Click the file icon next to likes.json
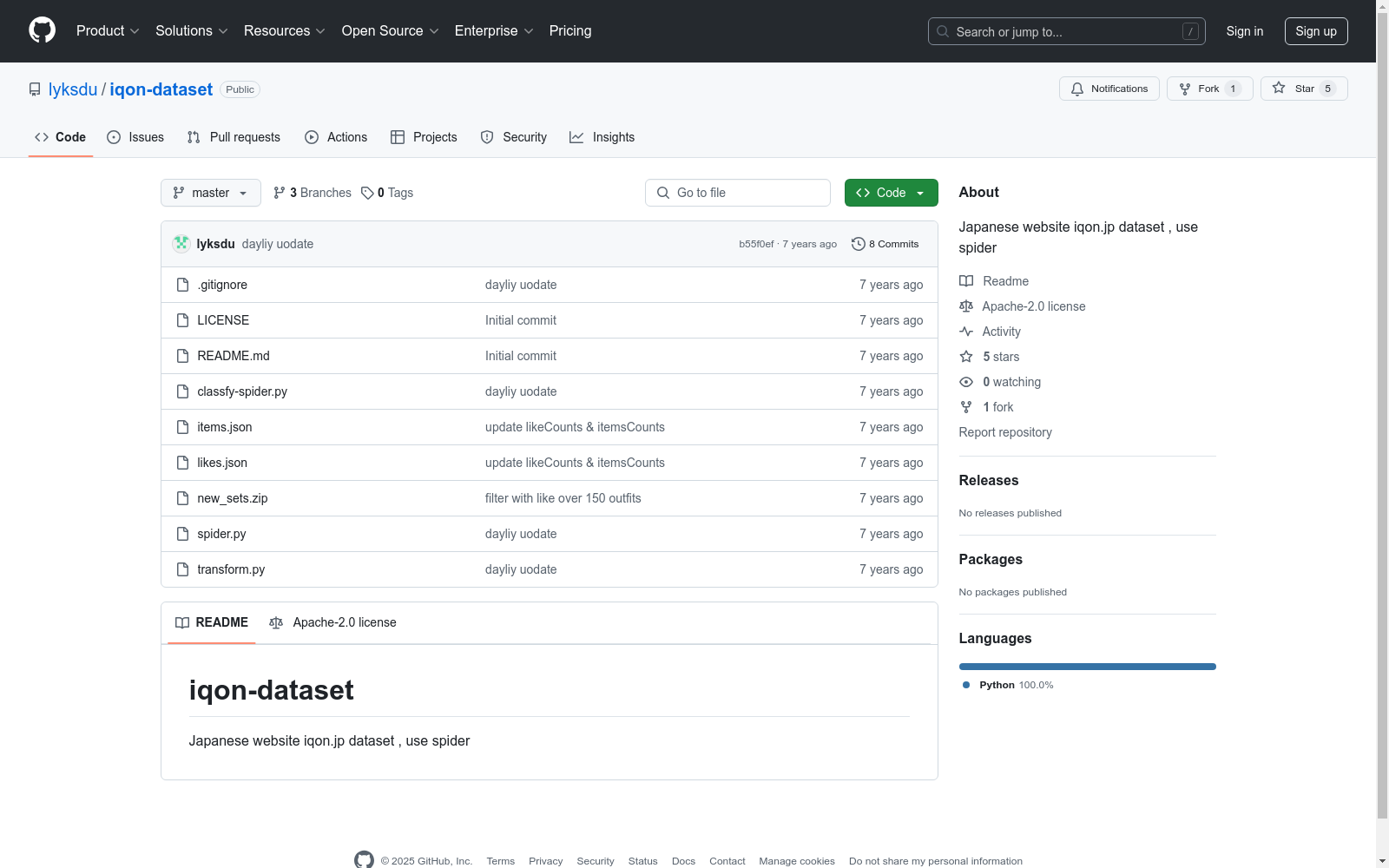 pyautogui.click(x=182, y=463)
